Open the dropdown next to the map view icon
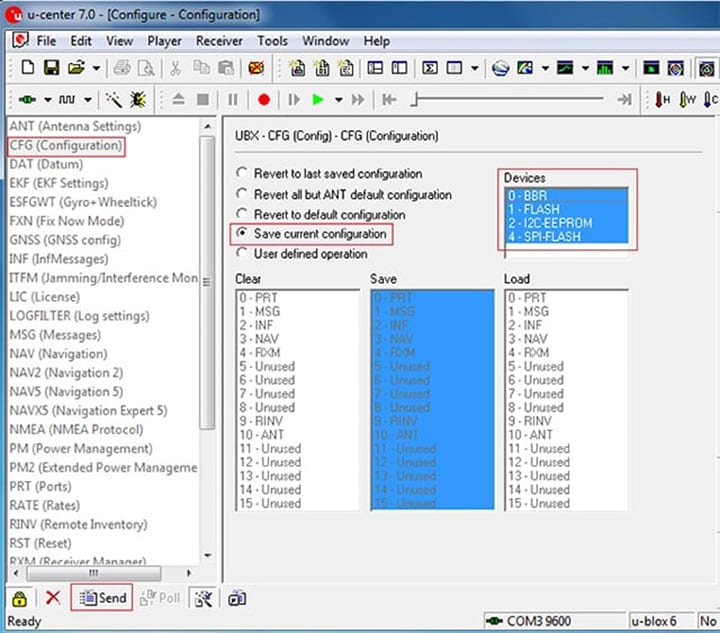The width and height of the screenshot is (720, 633). 545,68
